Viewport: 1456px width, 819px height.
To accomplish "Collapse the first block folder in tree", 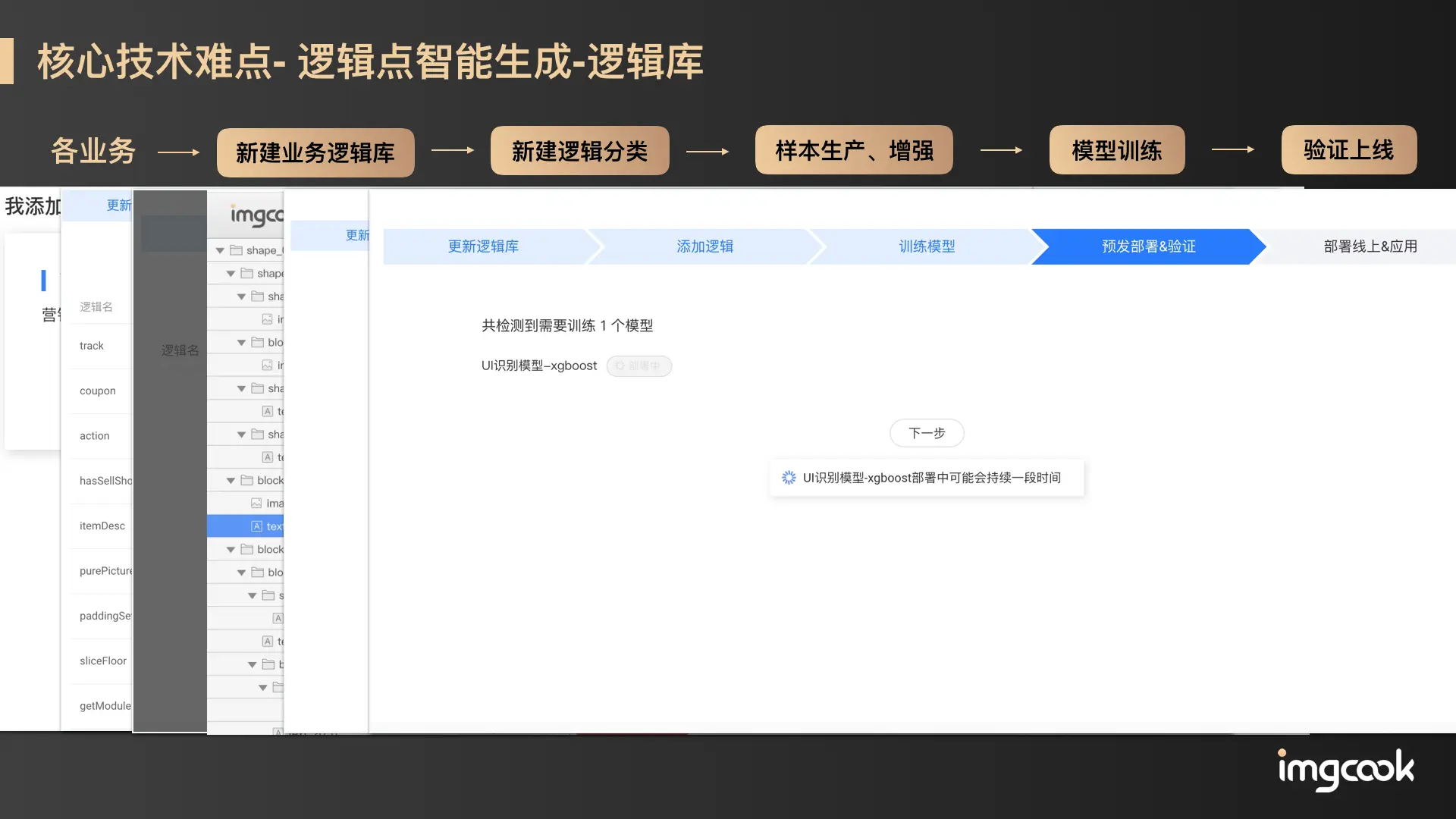I will 231,481.
